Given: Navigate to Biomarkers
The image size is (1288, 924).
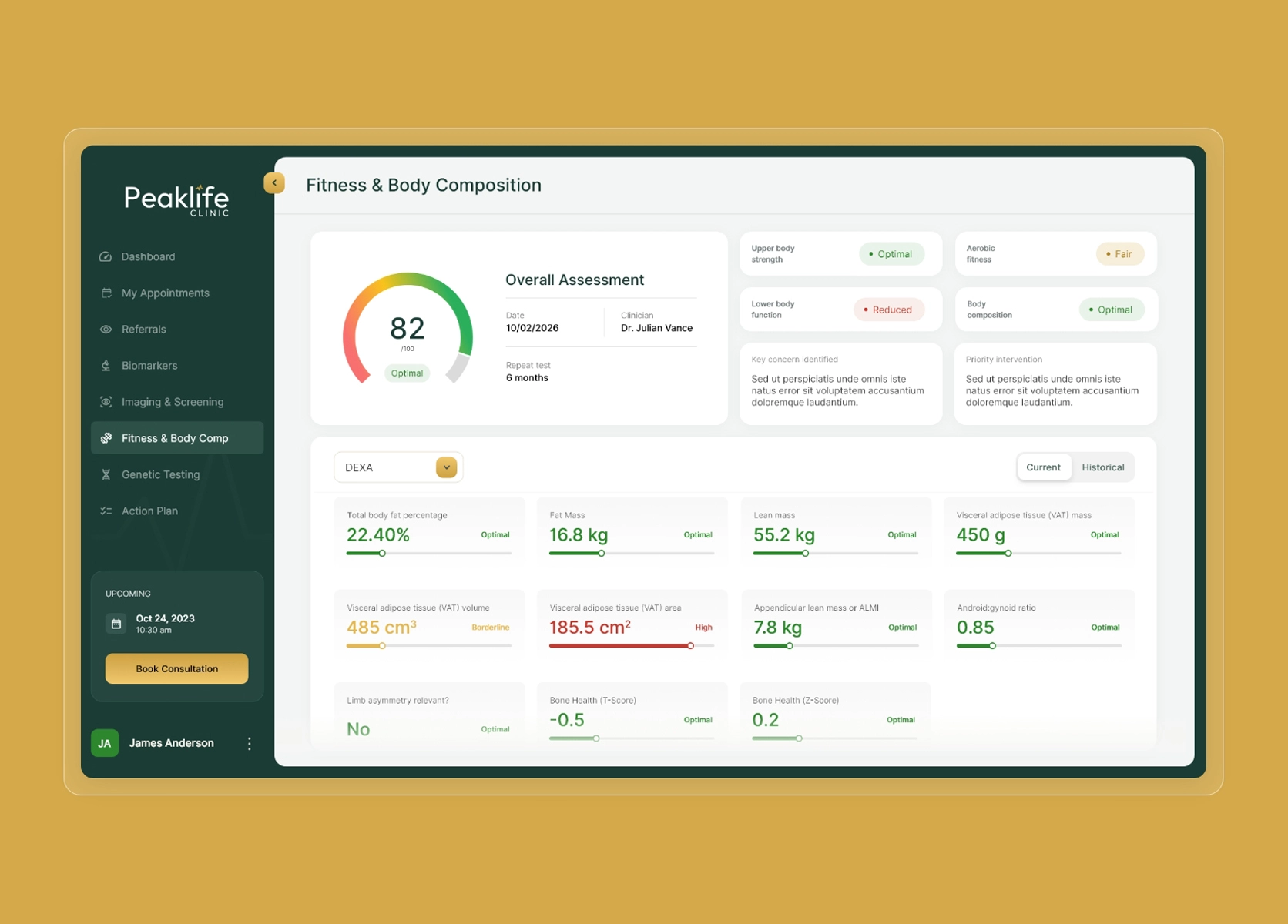Looking at the screenshot, I should 177,366.
